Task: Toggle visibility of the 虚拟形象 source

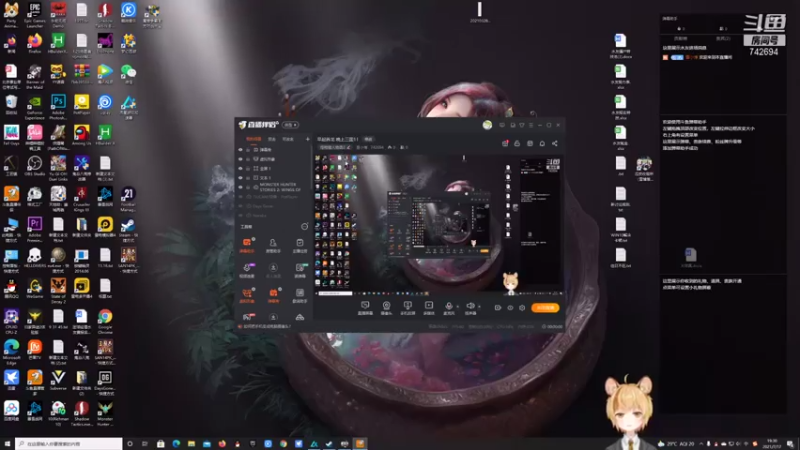Action: pos(240,159)
